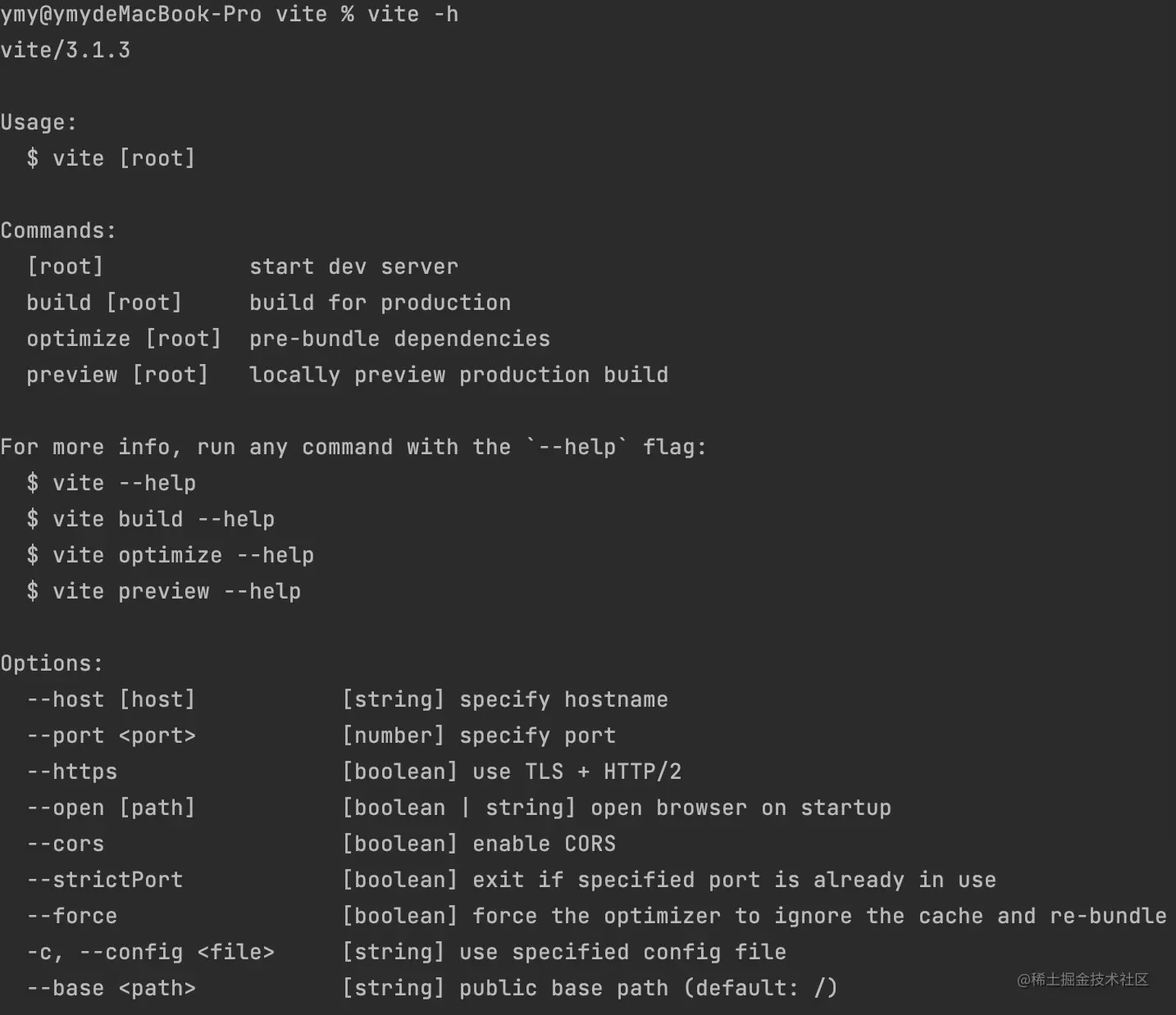Click the "--host [host]" option
Viewport: 1176px width, 1015px height.
(x=111, y=700)
